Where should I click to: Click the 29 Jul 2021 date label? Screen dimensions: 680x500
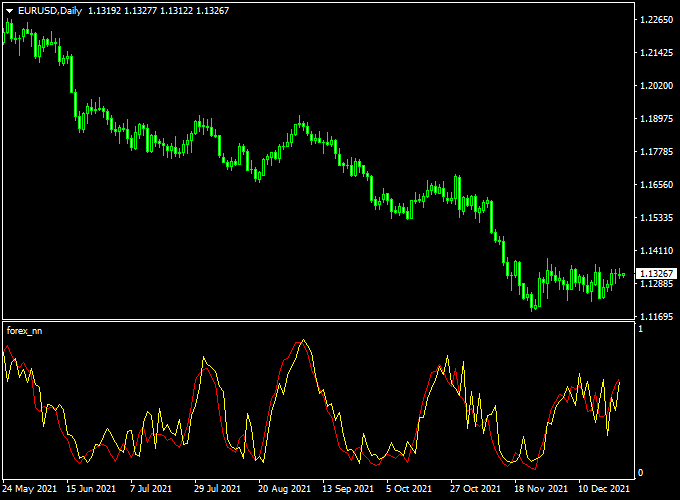tap(217, 489)
